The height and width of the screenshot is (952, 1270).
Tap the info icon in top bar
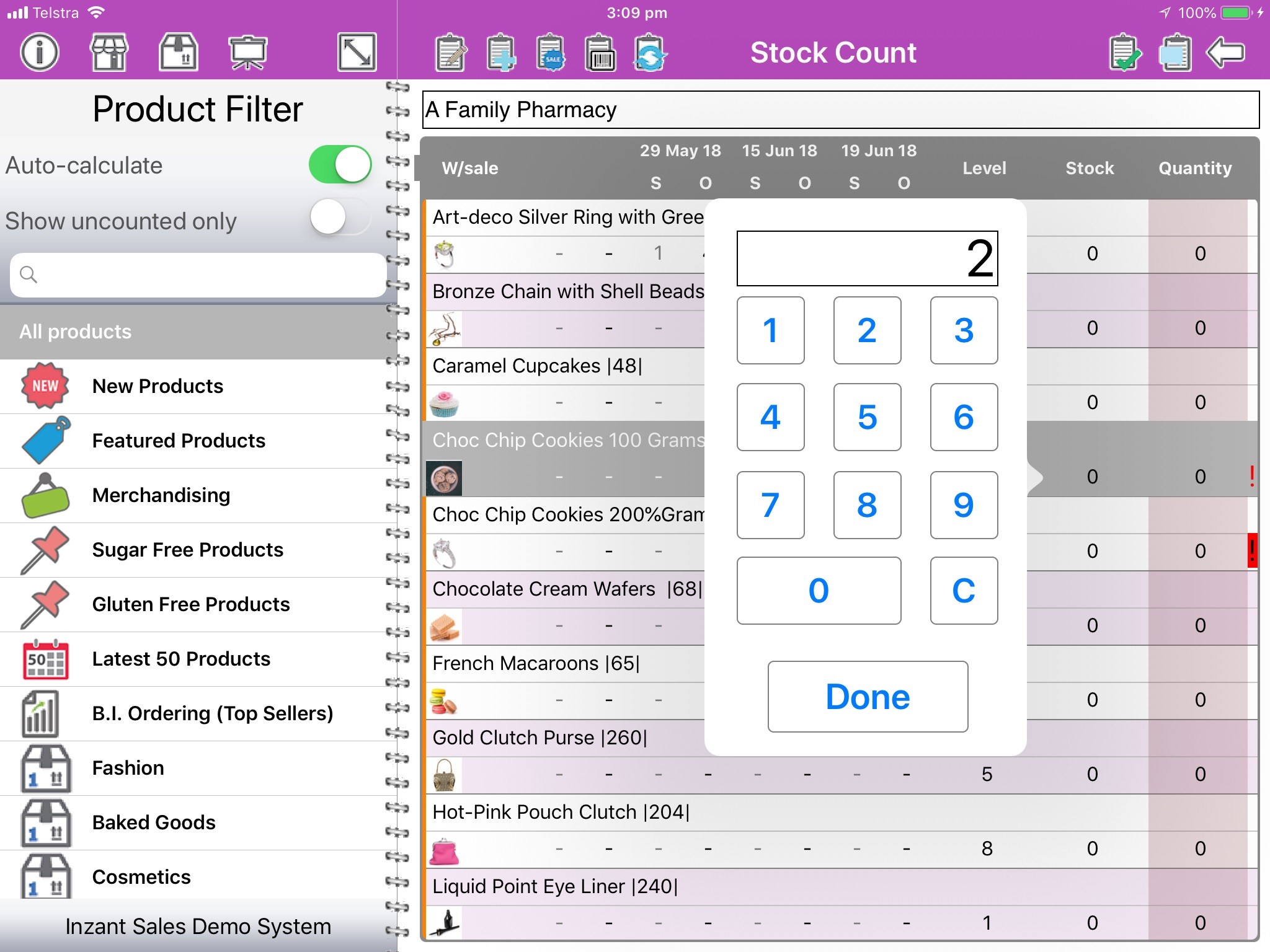[40, 52]
